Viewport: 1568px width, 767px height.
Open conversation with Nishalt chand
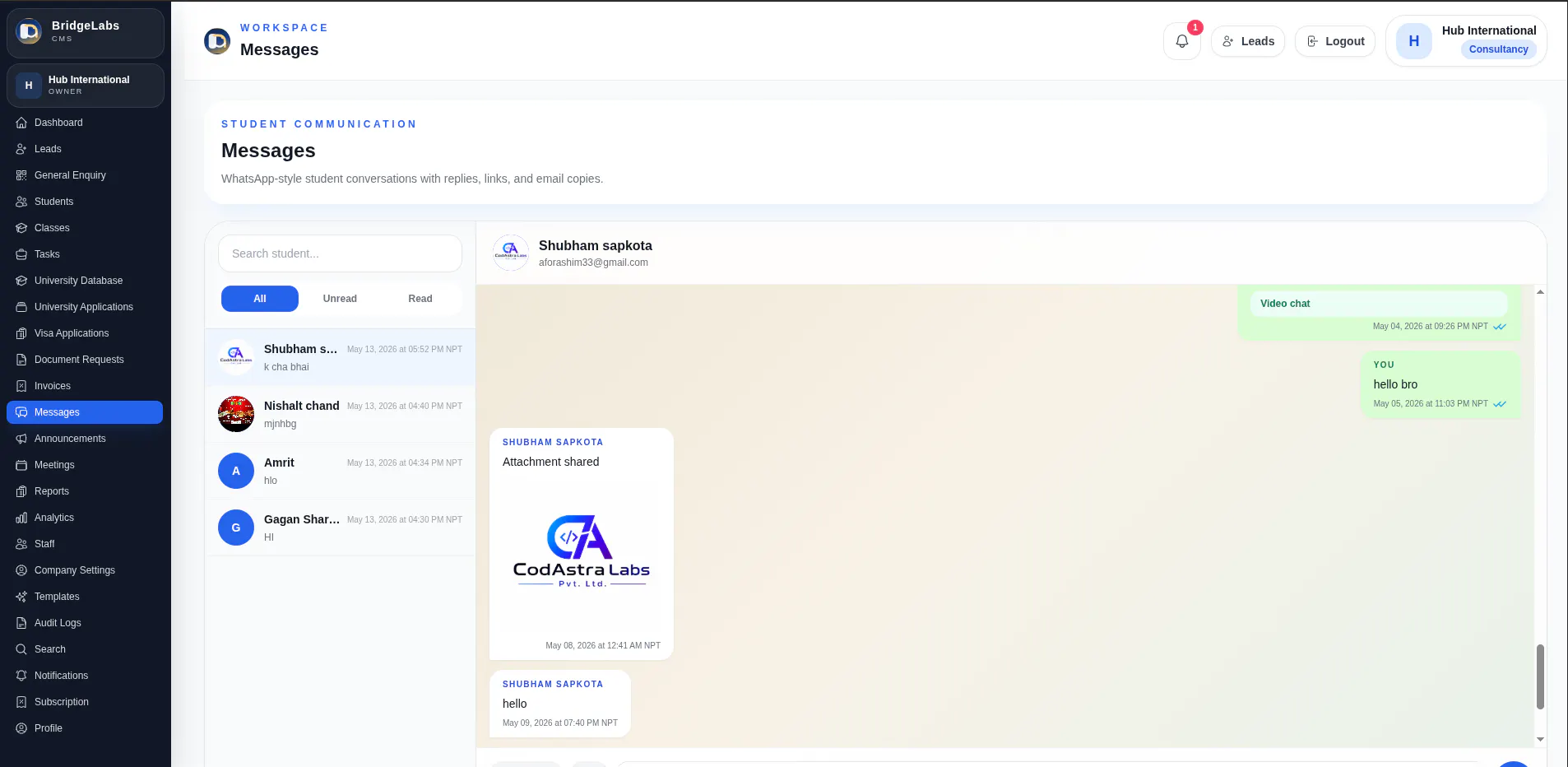click(x=340, y=414)
